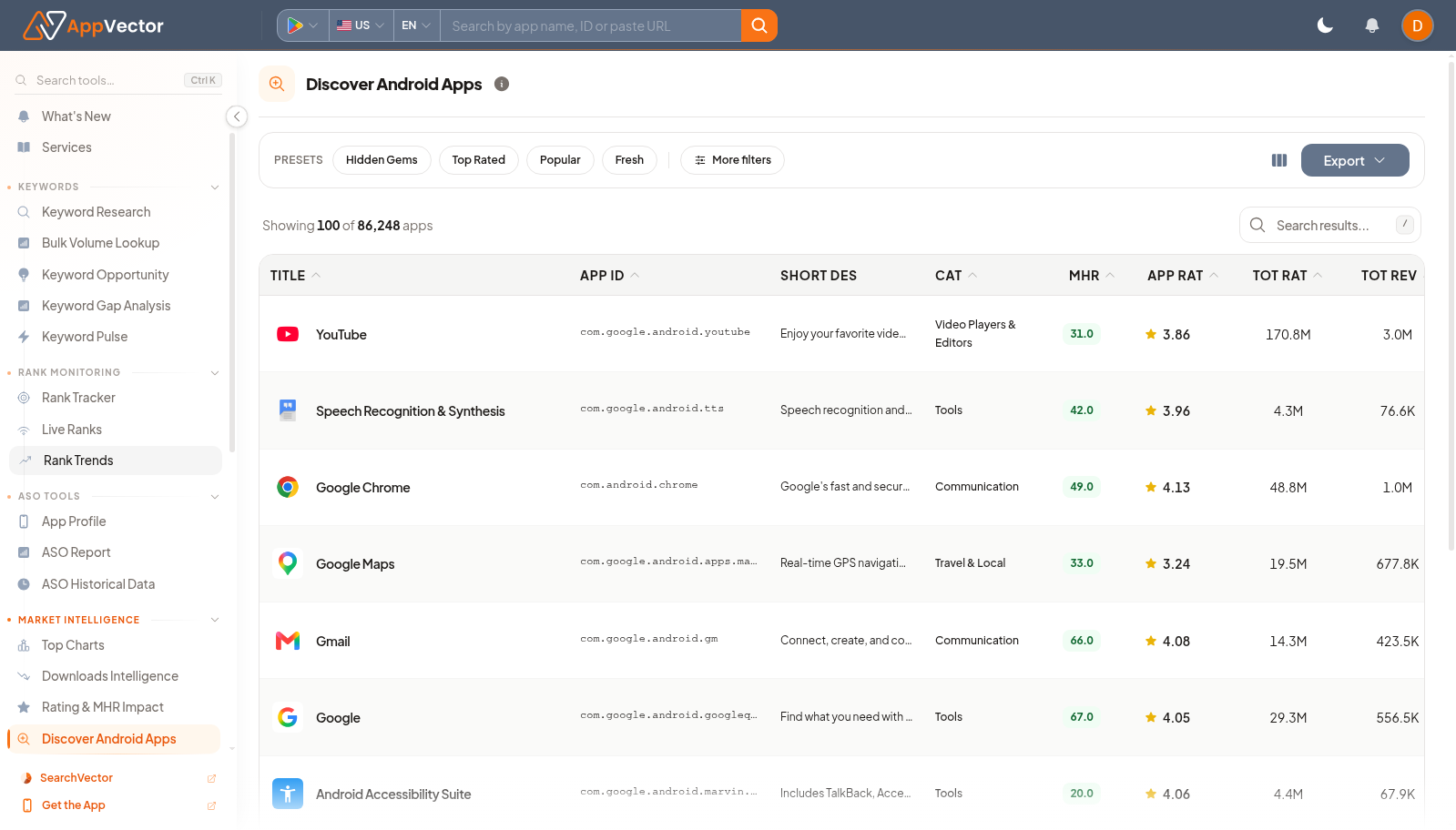This screenshot has height=830, width=1456.
Task: Open the Google Play store selector
Action: coord(302,25)
